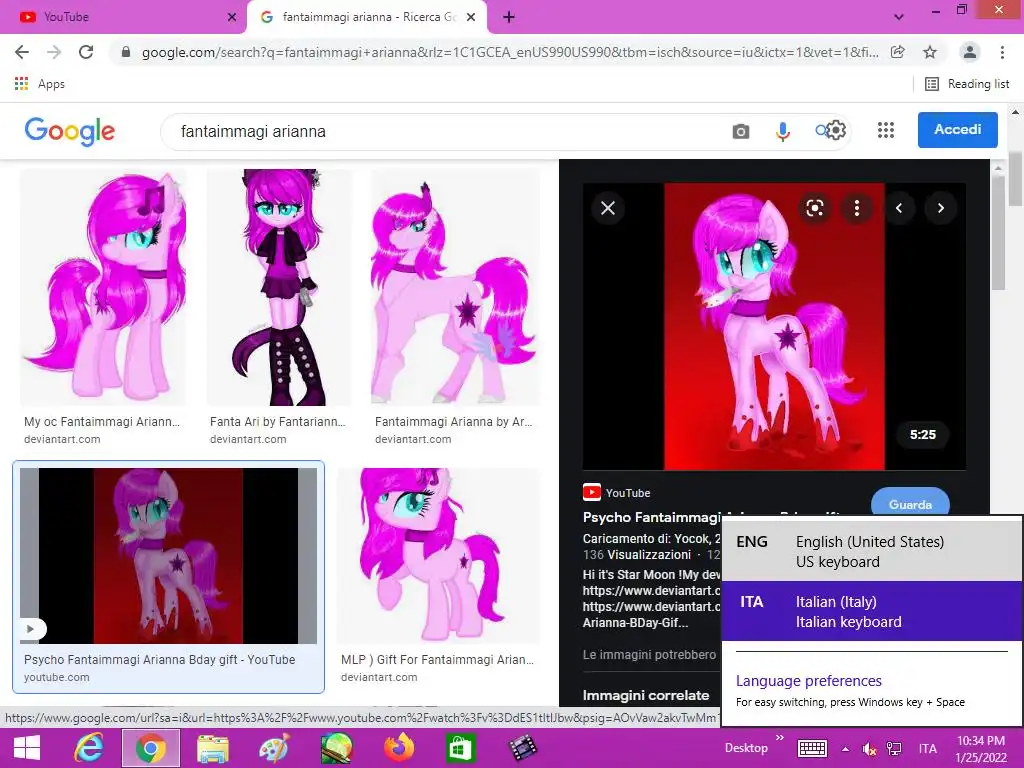Open preview options three-dot menu

point(857,208)
